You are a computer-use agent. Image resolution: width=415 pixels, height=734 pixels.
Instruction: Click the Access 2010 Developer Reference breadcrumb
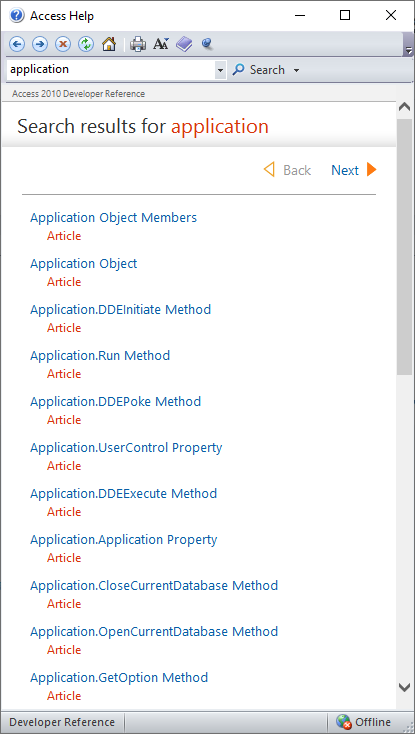79,94
